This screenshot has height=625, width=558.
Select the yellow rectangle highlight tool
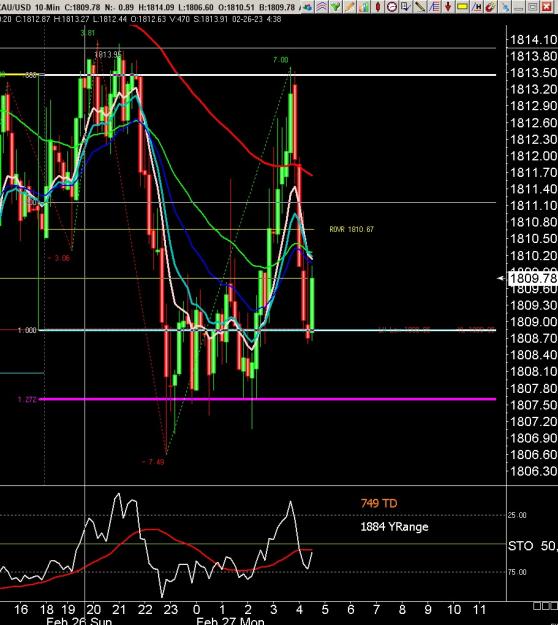pos(462,7)
